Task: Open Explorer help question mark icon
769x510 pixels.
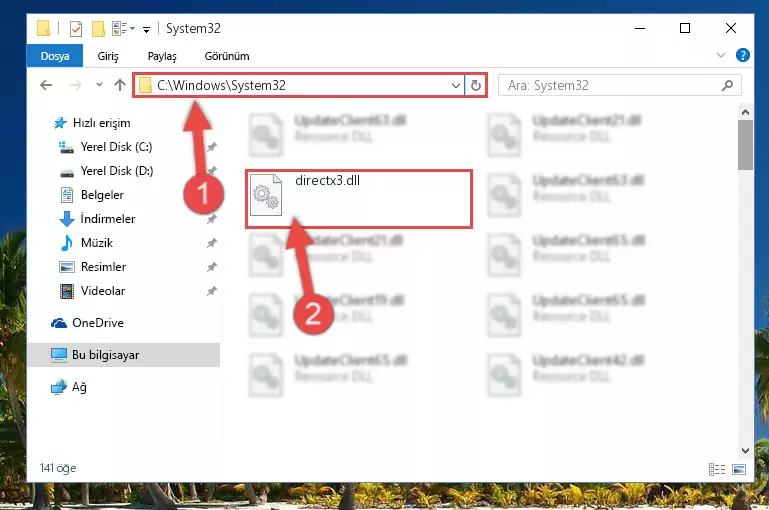Action: pos(743,55)
